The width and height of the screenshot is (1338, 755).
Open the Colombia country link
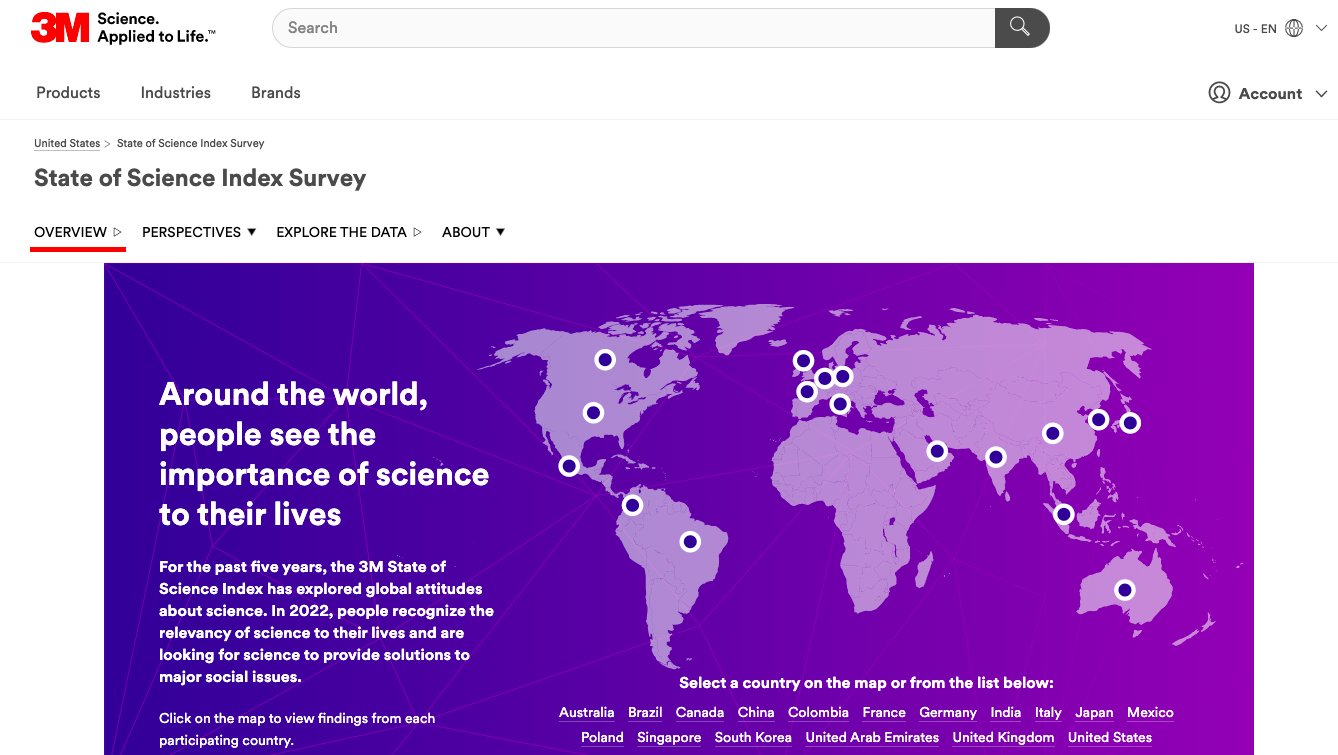(x=818, y=713)
